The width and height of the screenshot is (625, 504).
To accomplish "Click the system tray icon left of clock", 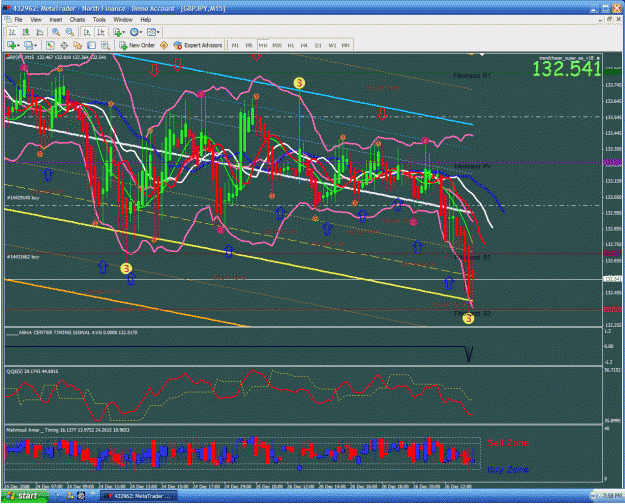I will 594,496.
